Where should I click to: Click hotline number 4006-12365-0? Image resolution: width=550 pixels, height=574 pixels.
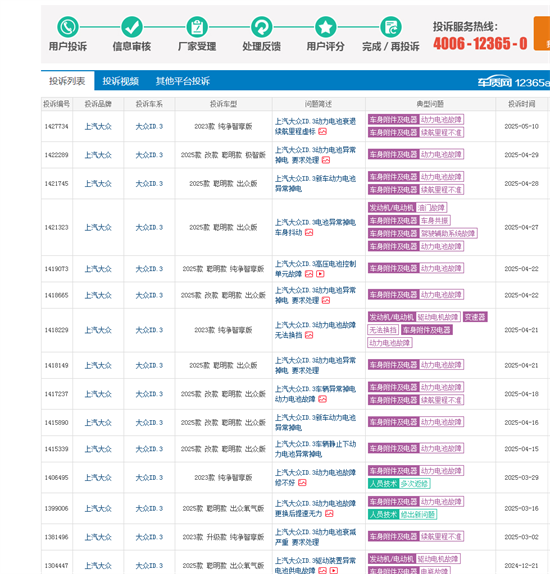(x=480, y=44)
